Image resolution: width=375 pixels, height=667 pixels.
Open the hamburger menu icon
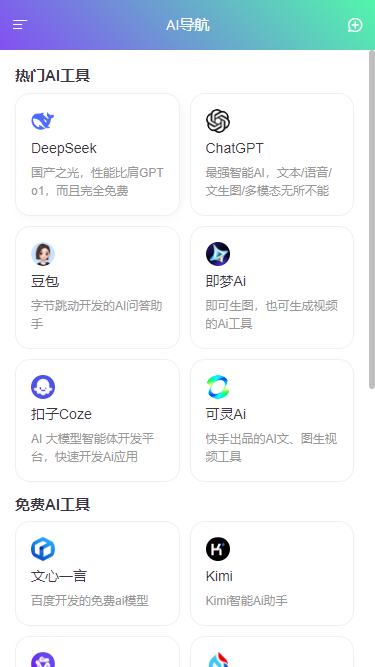click(20, 25)
